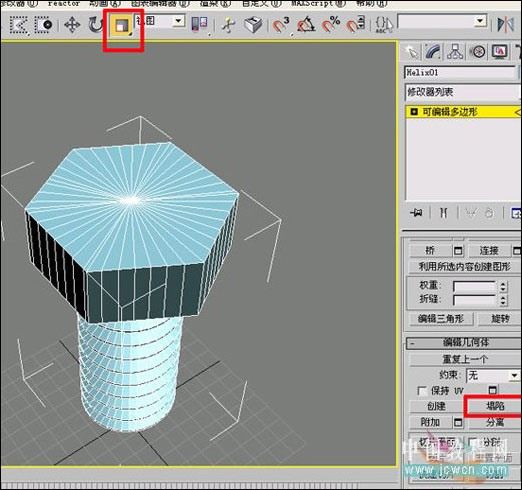Image resolution: width=522 pixels, height=490 pixels.
Task: Click the 折缝 crease input field
Action: pos(475,300)
